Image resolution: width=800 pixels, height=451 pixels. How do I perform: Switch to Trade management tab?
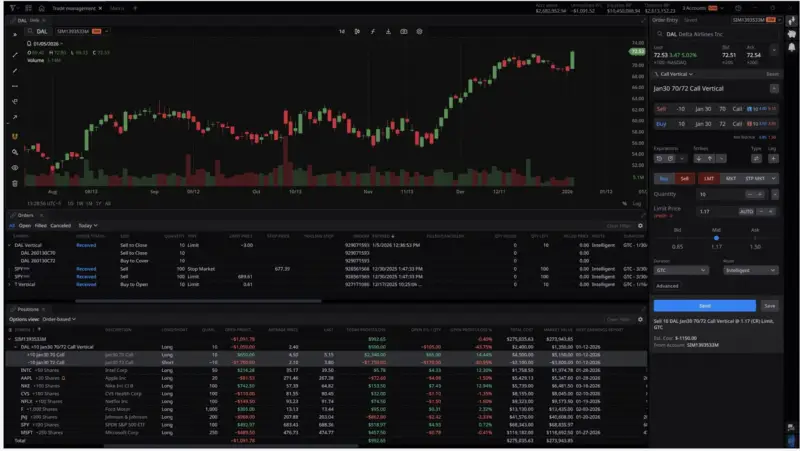click(73, 8)
